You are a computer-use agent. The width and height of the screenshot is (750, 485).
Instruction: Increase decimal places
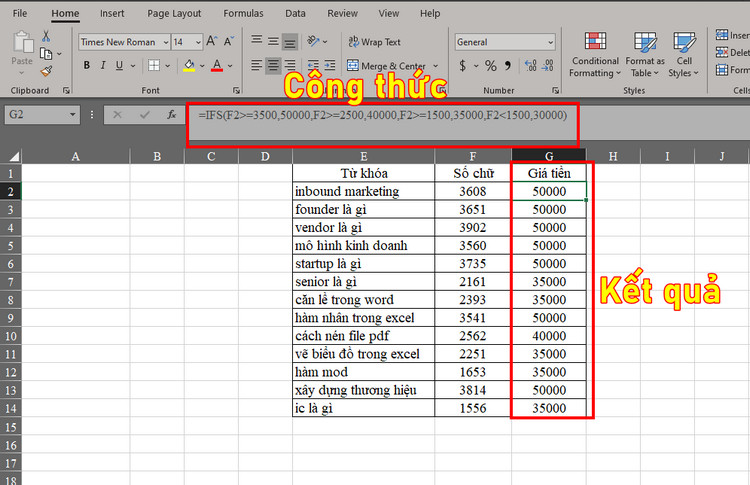point(530,66)
